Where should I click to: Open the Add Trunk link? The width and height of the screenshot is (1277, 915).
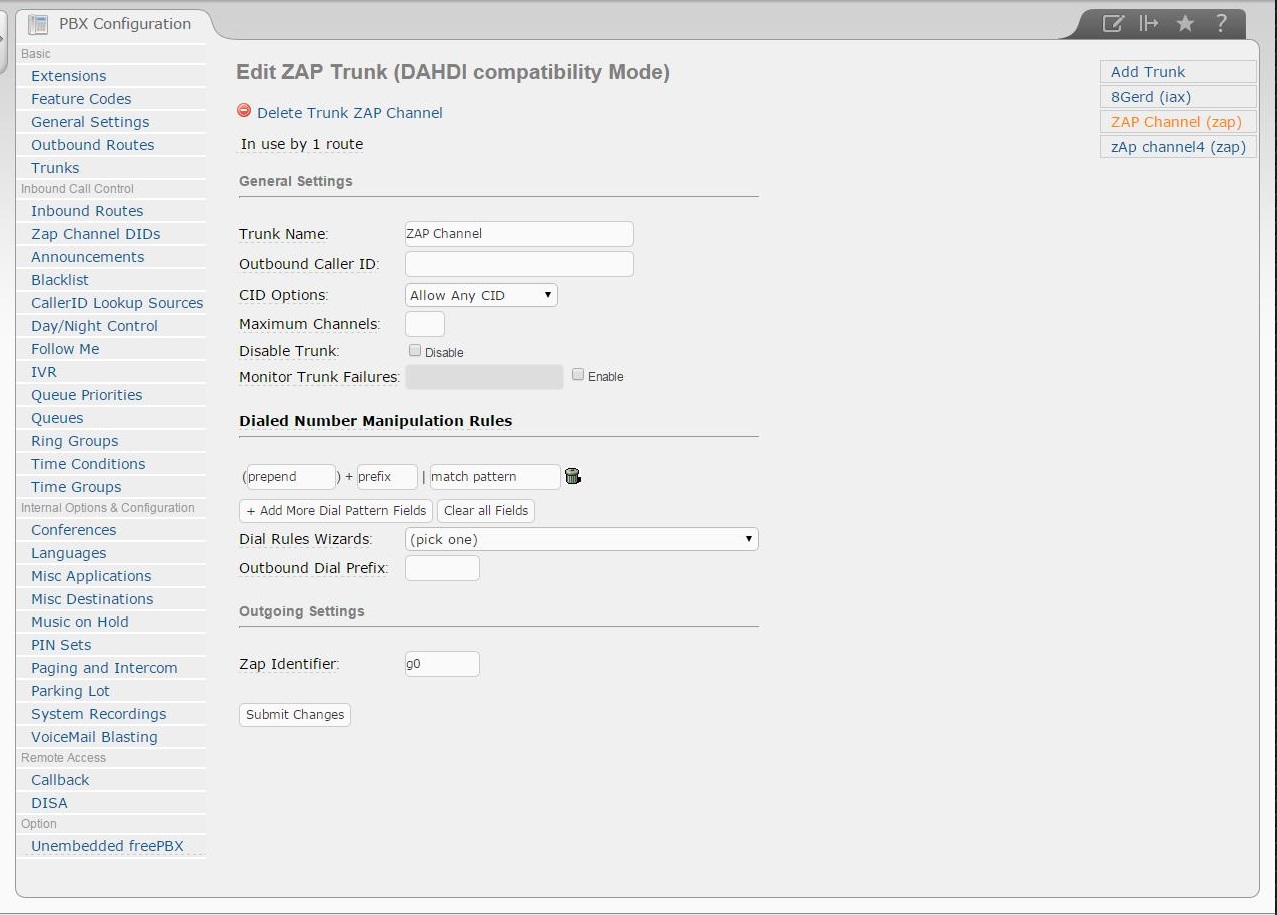[x=1148, y=72]
